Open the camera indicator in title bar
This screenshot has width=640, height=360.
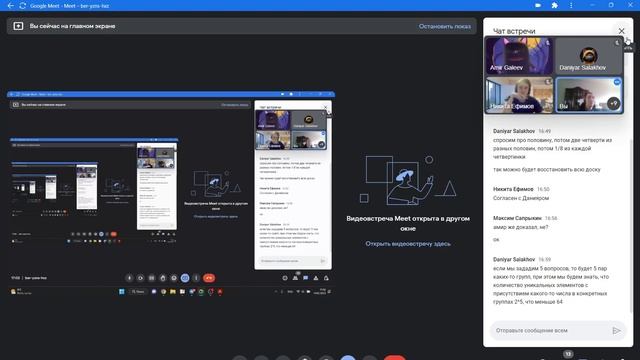pos(538,6)
